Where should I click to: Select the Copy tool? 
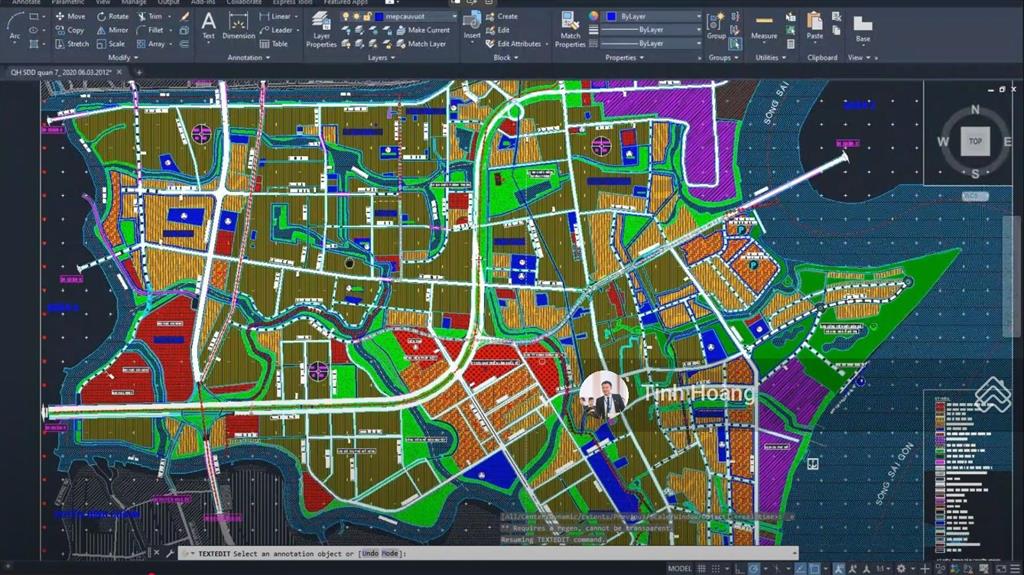tap(70, 30)
